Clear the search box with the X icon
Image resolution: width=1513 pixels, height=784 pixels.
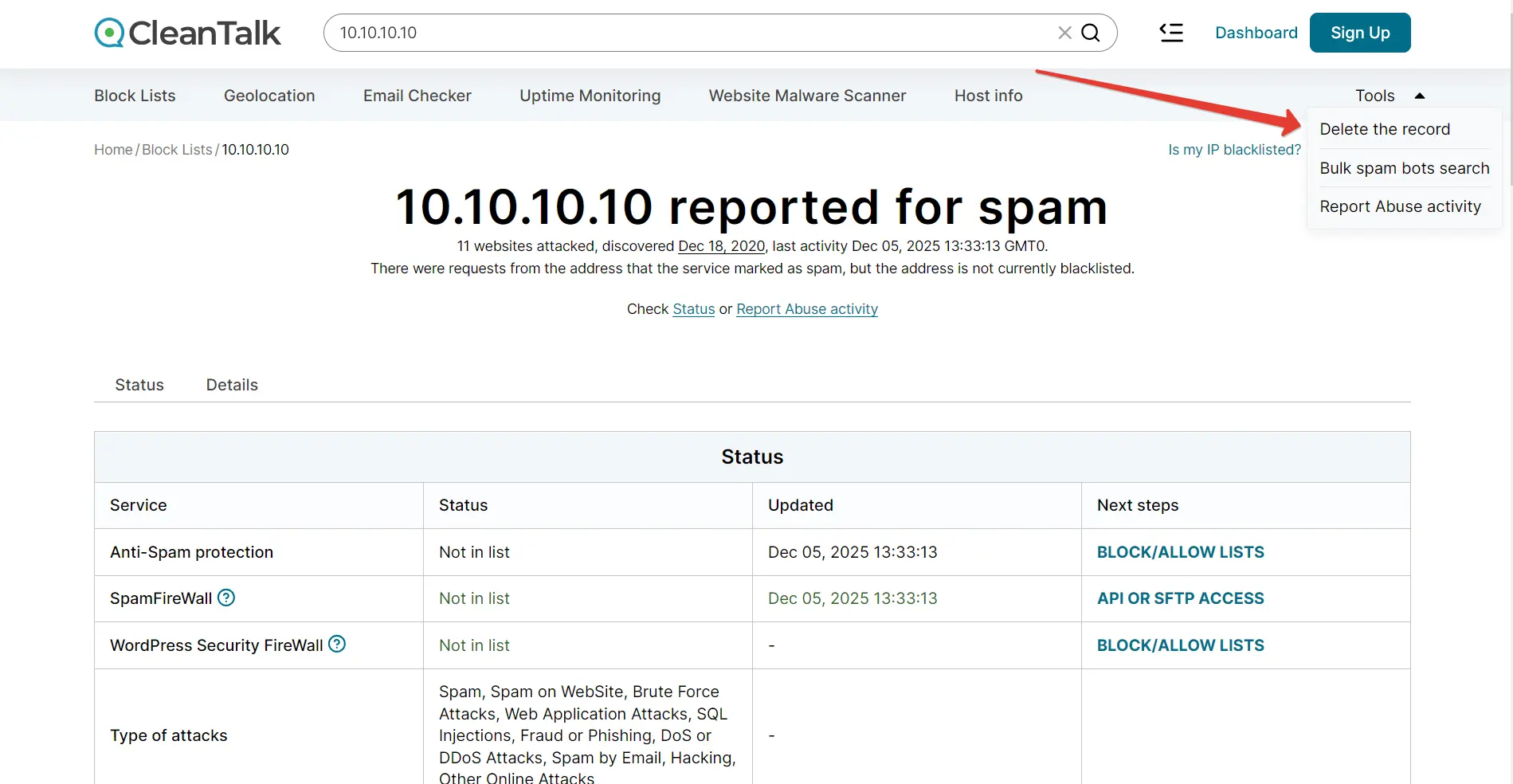(1064, 33)
